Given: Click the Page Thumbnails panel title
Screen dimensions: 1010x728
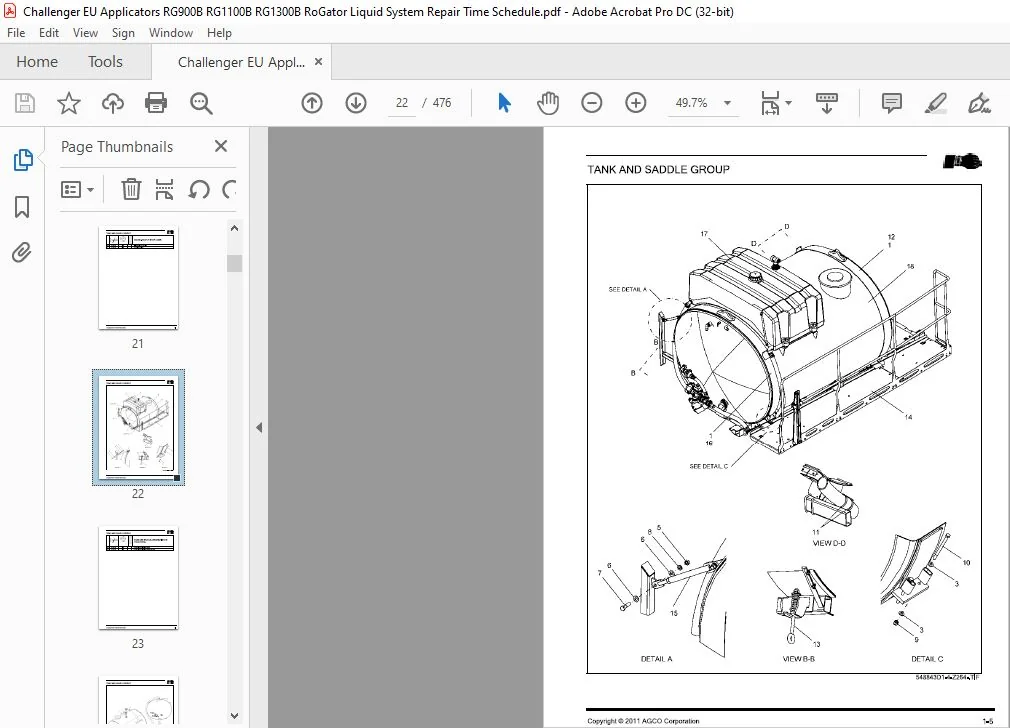Looking at the screenshot, I should click(117, 147).
